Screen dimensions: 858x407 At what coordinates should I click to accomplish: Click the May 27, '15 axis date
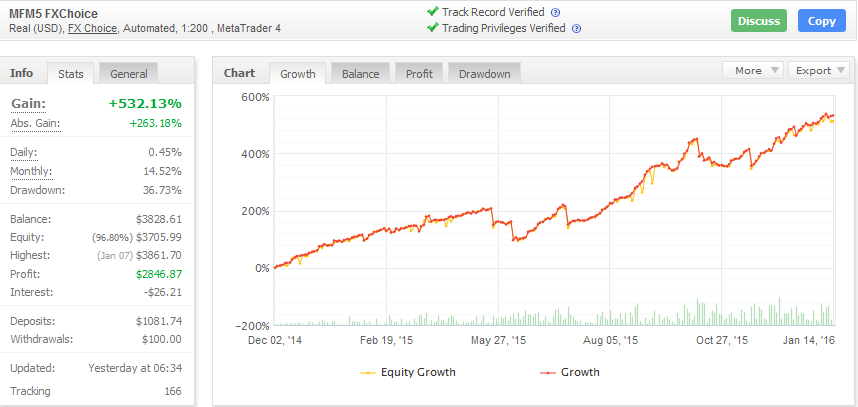(x=498, y=340)
